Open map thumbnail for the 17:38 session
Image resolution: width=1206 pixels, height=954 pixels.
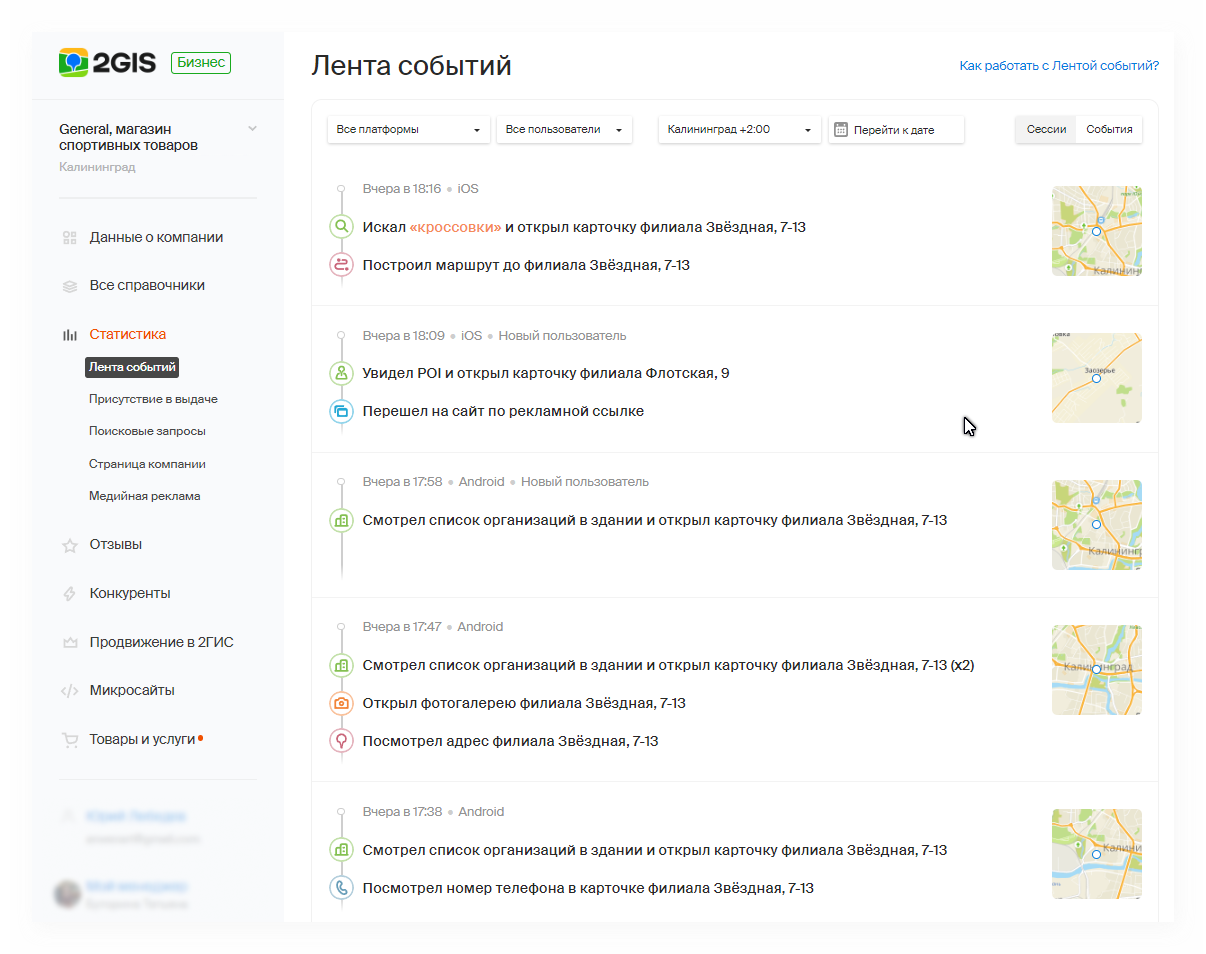coord(1097,854)
